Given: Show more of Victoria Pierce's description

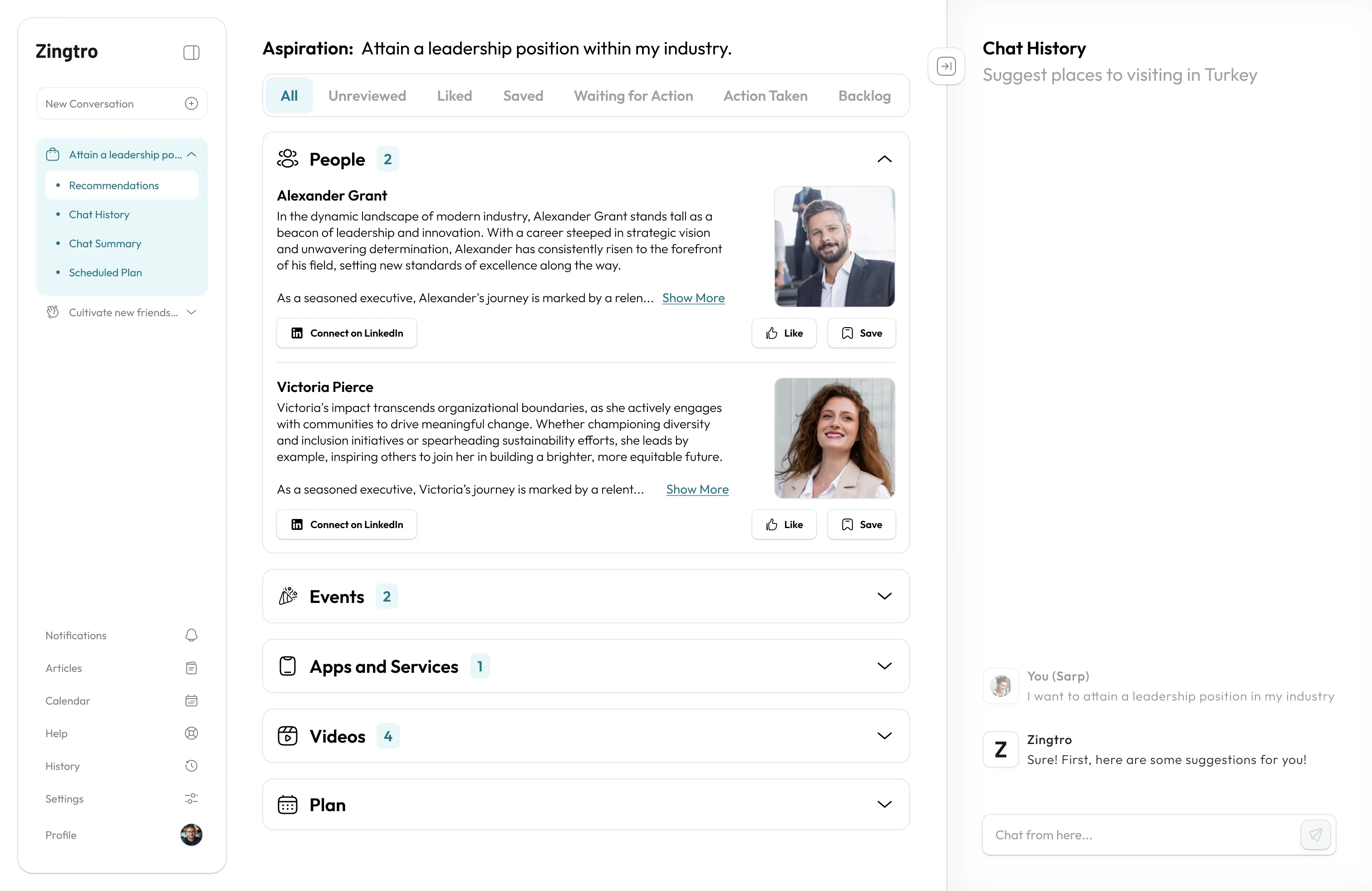Looking at the screenshot, I should tap(697, 490).
